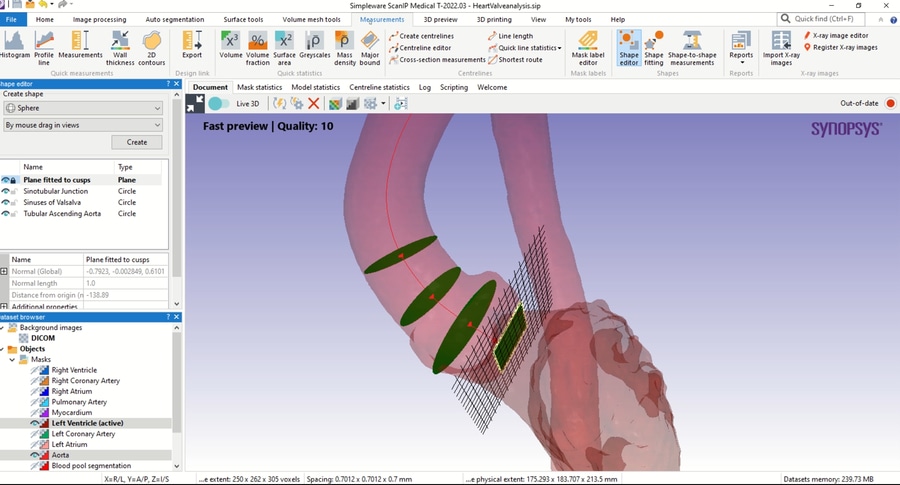Click the Shortest route button
Screen dimensions: 900x485
(x=515, y=60)
